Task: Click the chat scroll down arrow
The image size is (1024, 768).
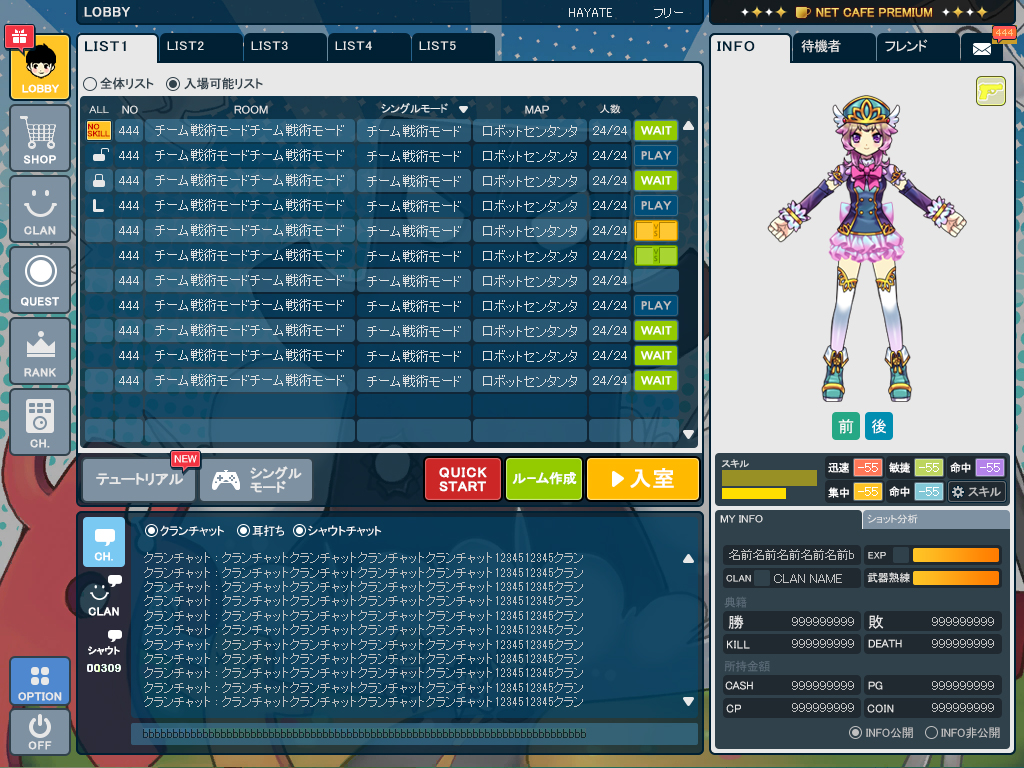Action: click(688, 701)
